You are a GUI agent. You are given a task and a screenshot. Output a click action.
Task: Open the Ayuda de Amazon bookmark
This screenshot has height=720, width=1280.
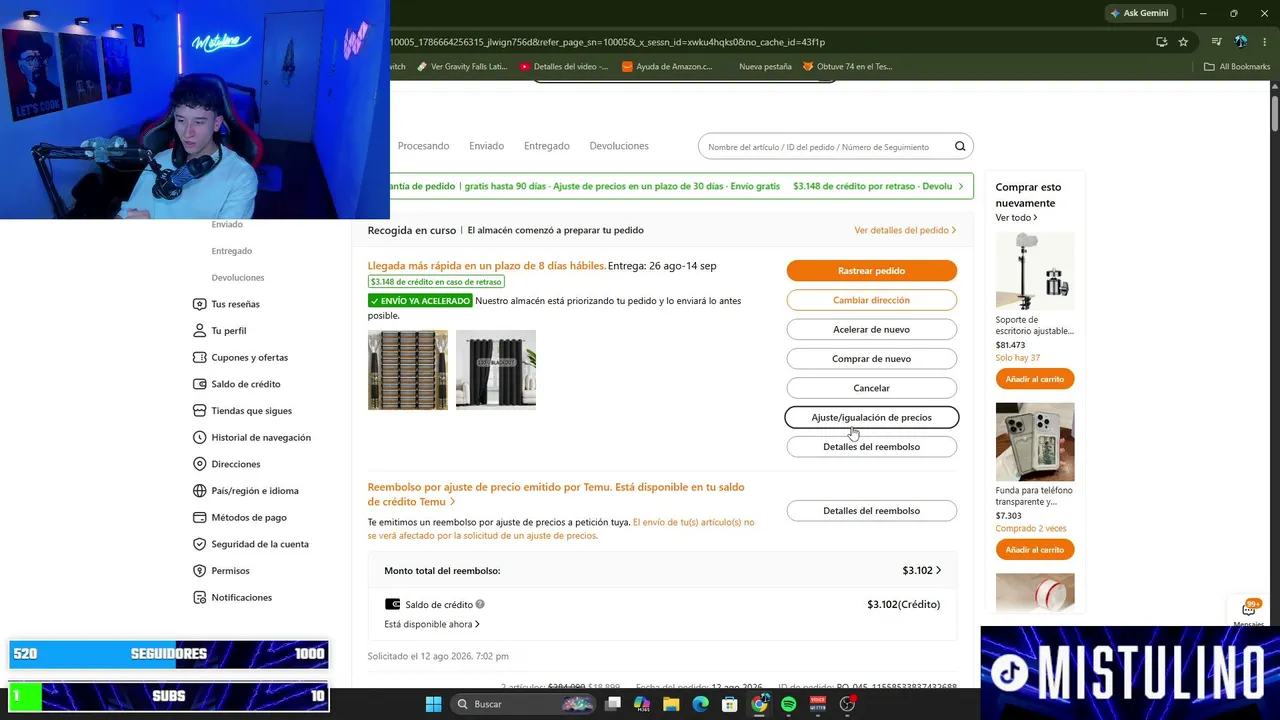[x=667, y=67]
